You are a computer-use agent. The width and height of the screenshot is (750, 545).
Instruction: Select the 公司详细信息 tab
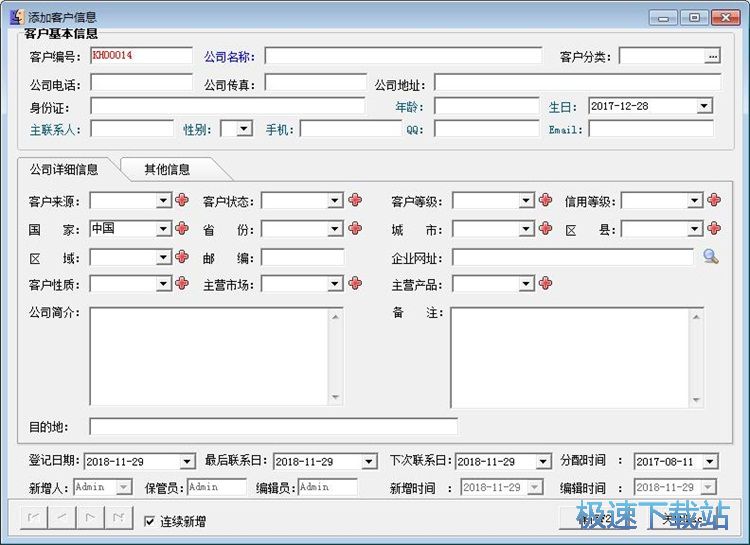click(x=64, y=169)
